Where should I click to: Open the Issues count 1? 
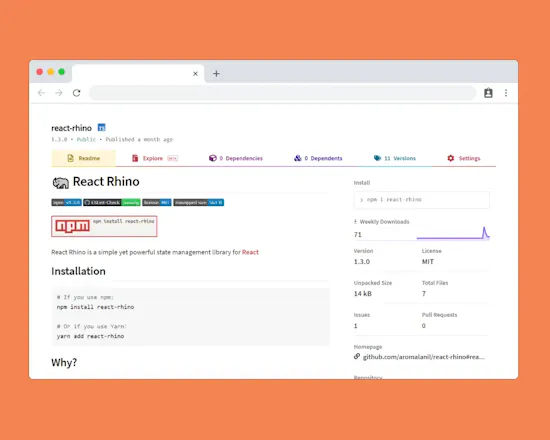[x=355, y=326]
